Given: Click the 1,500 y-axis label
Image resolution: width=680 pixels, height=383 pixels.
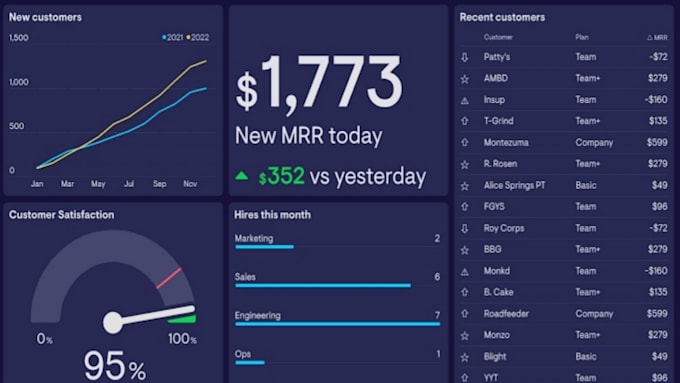Looking at the screenshot, I should [x=19, y=38].
